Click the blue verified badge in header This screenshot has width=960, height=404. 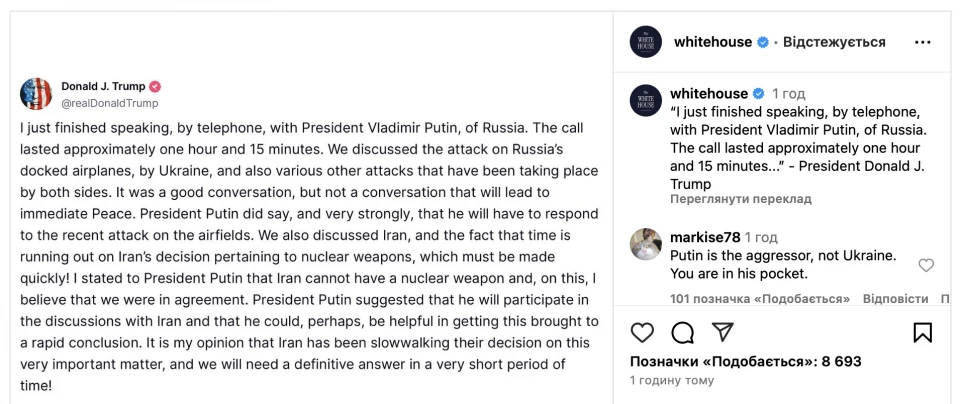(x=763, y=42)
